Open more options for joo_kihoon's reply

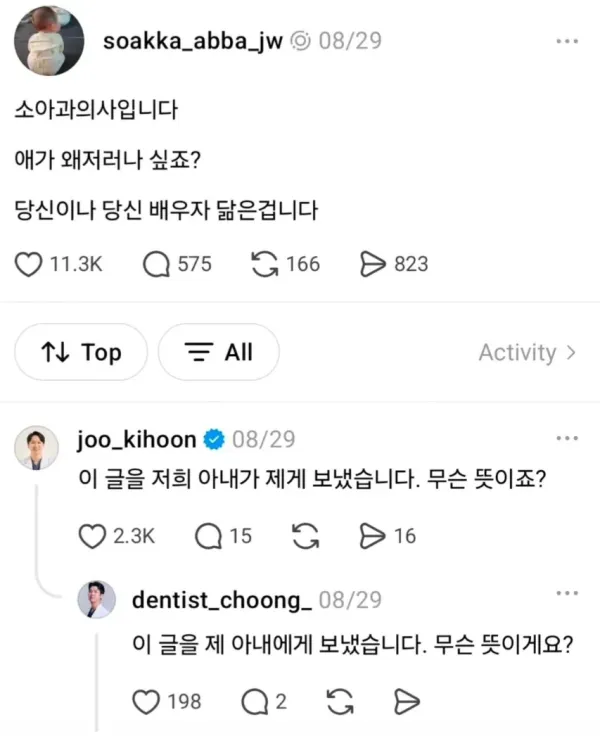coord(567,438)
